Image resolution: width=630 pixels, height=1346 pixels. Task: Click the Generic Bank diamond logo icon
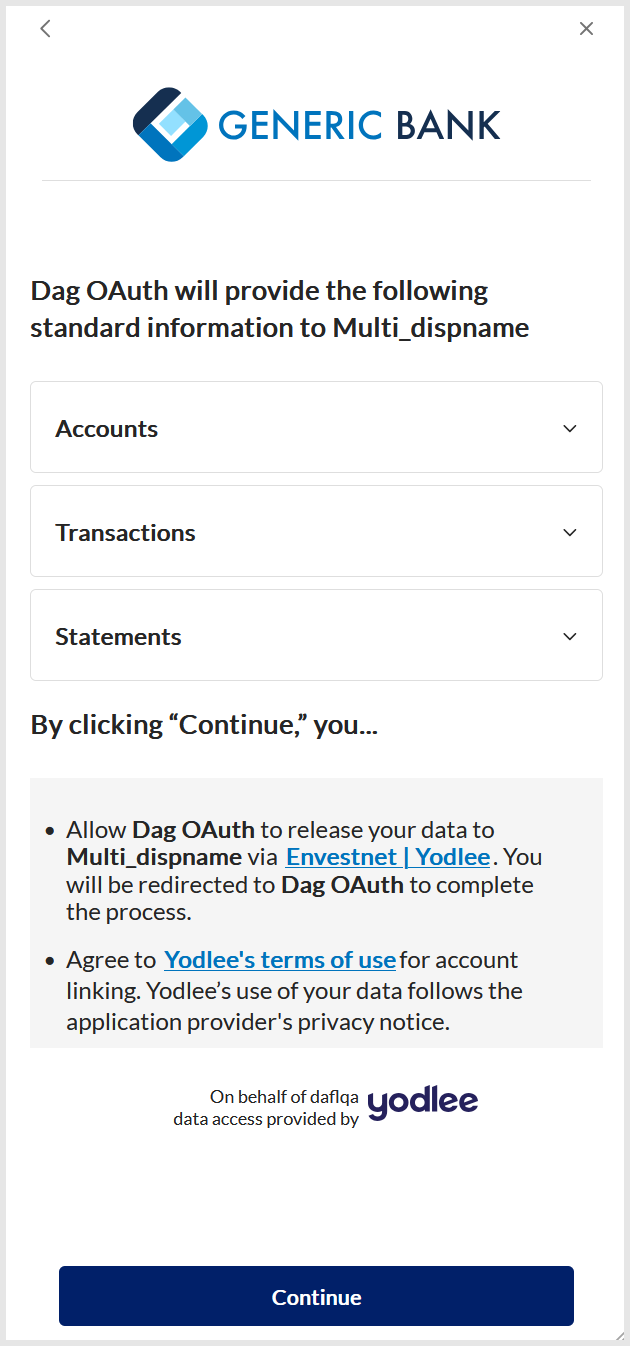coord(170,125)
